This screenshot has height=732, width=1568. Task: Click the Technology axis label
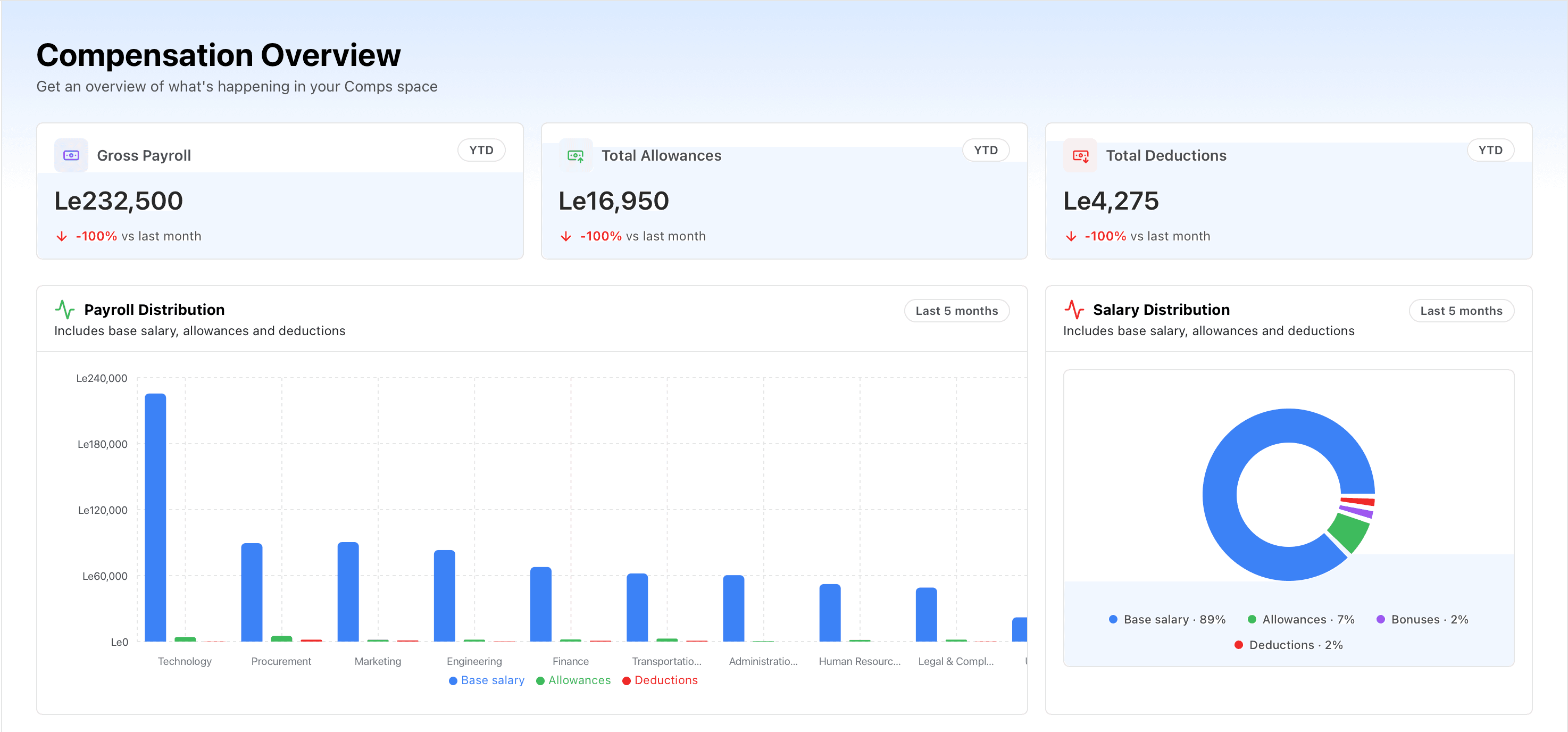point(185,661)
